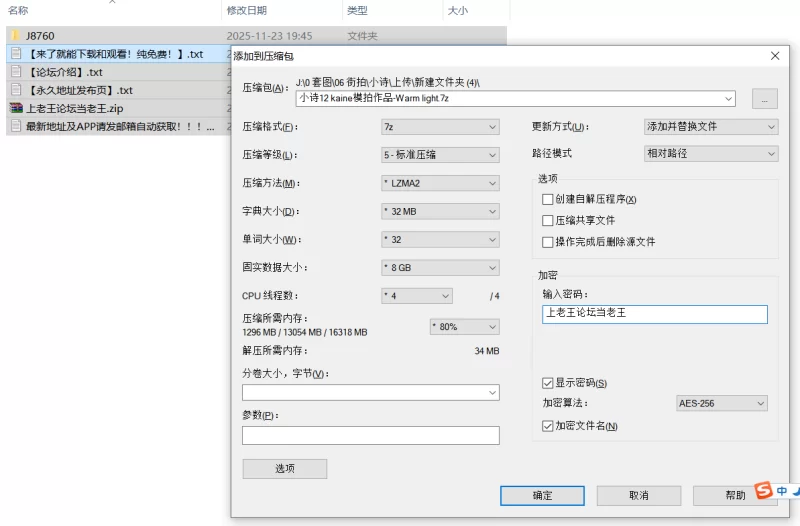Enable 操作完成后删除源文件 checkbox
This screenshot has width=800, height=526.
point(547,242)
